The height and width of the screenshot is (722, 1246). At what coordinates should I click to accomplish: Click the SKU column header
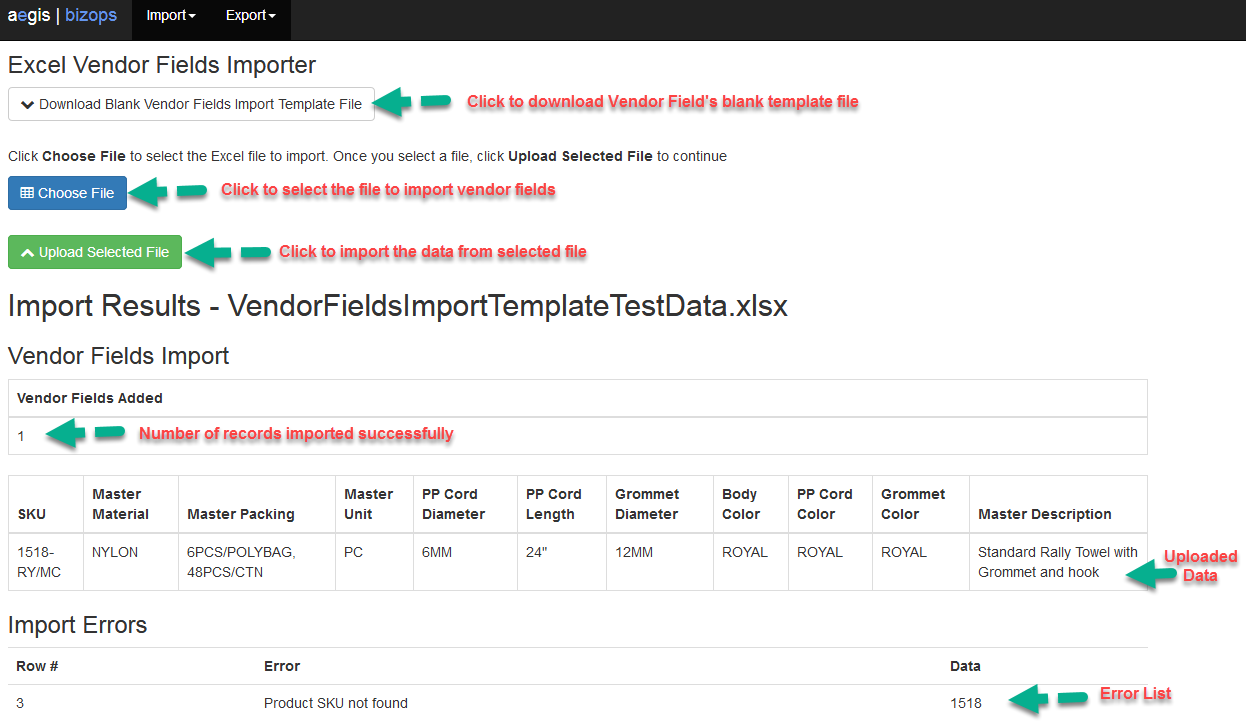[31, 514]
